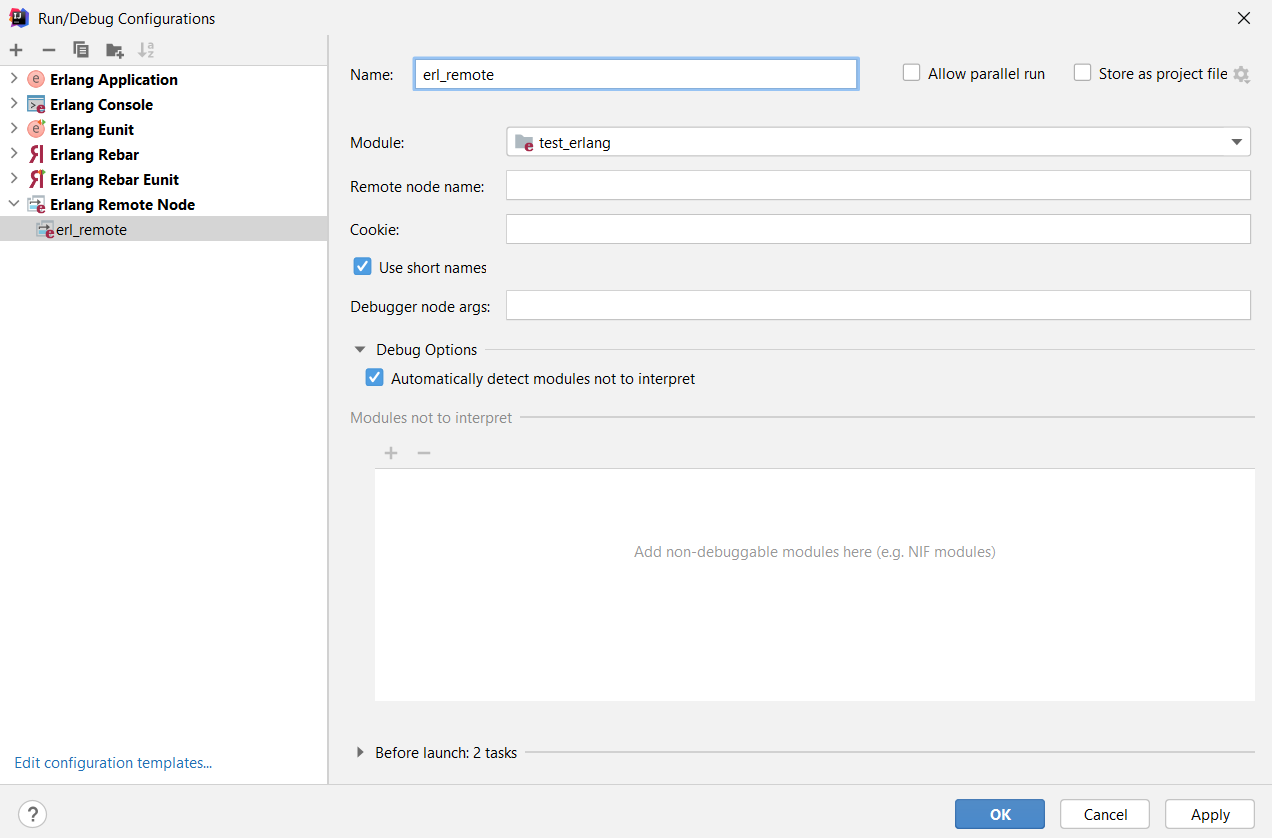Add a new configuration with plus icon
The image size is (1272, 838).
click(x=16, y=50)
